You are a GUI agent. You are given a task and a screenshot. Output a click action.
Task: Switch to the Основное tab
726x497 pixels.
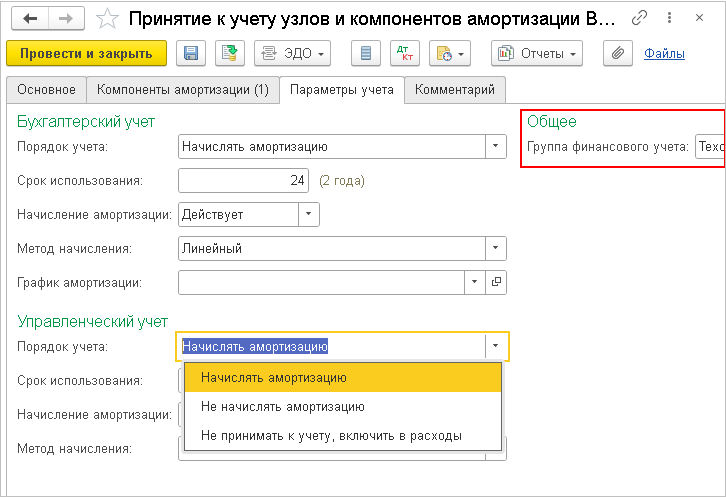tap(46, 90)
